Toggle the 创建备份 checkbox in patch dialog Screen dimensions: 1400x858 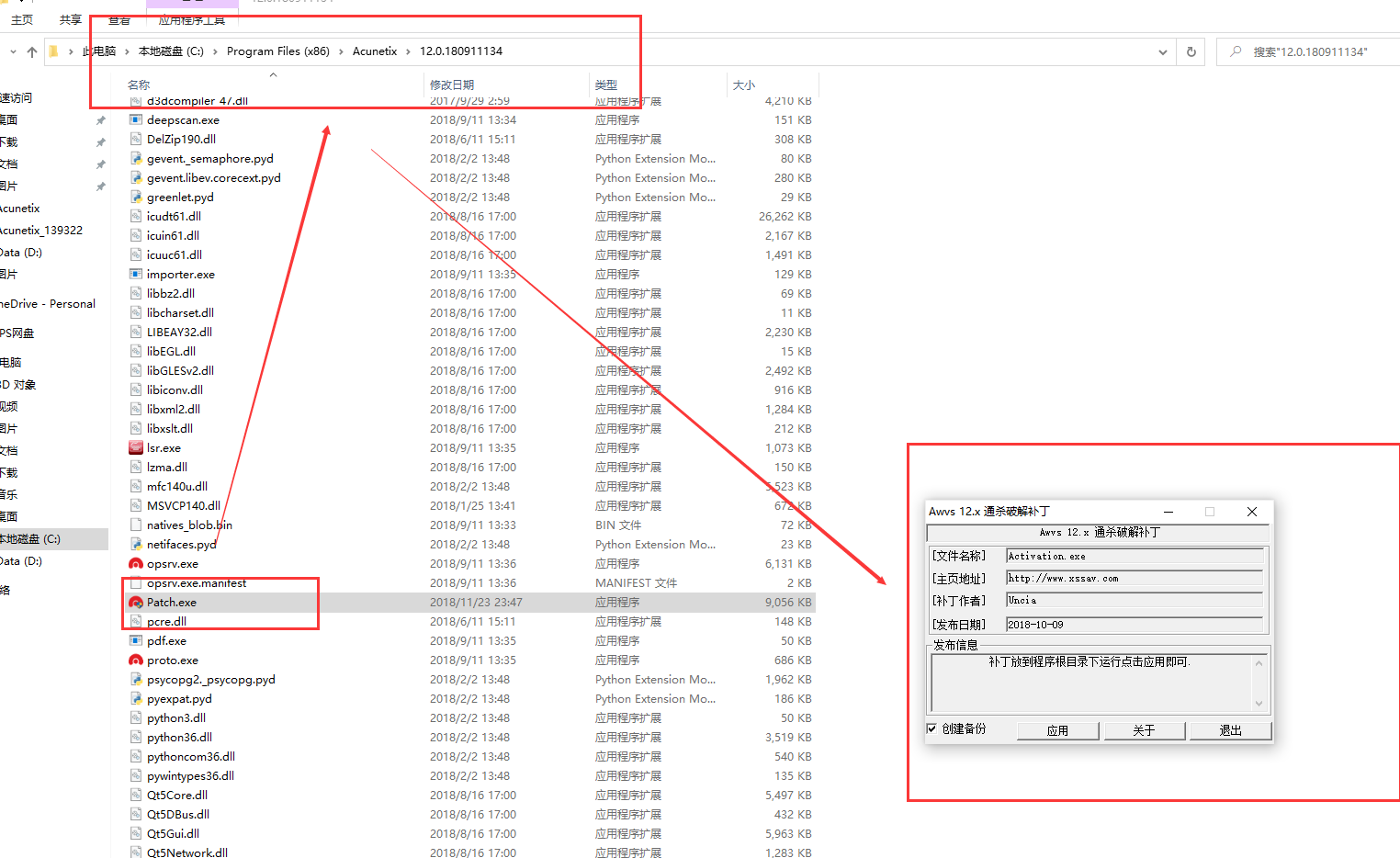(931, 728)
